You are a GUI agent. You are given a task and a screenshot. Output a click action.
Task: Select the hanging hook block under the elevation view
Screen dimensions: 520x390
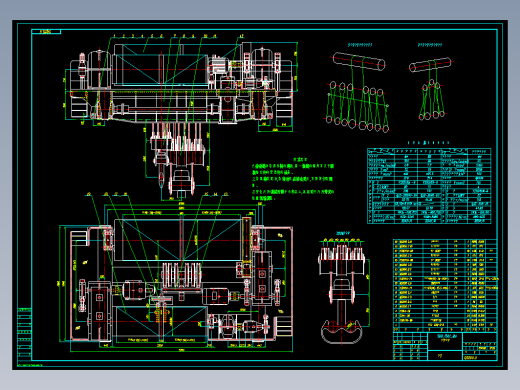tap(178, 159)
